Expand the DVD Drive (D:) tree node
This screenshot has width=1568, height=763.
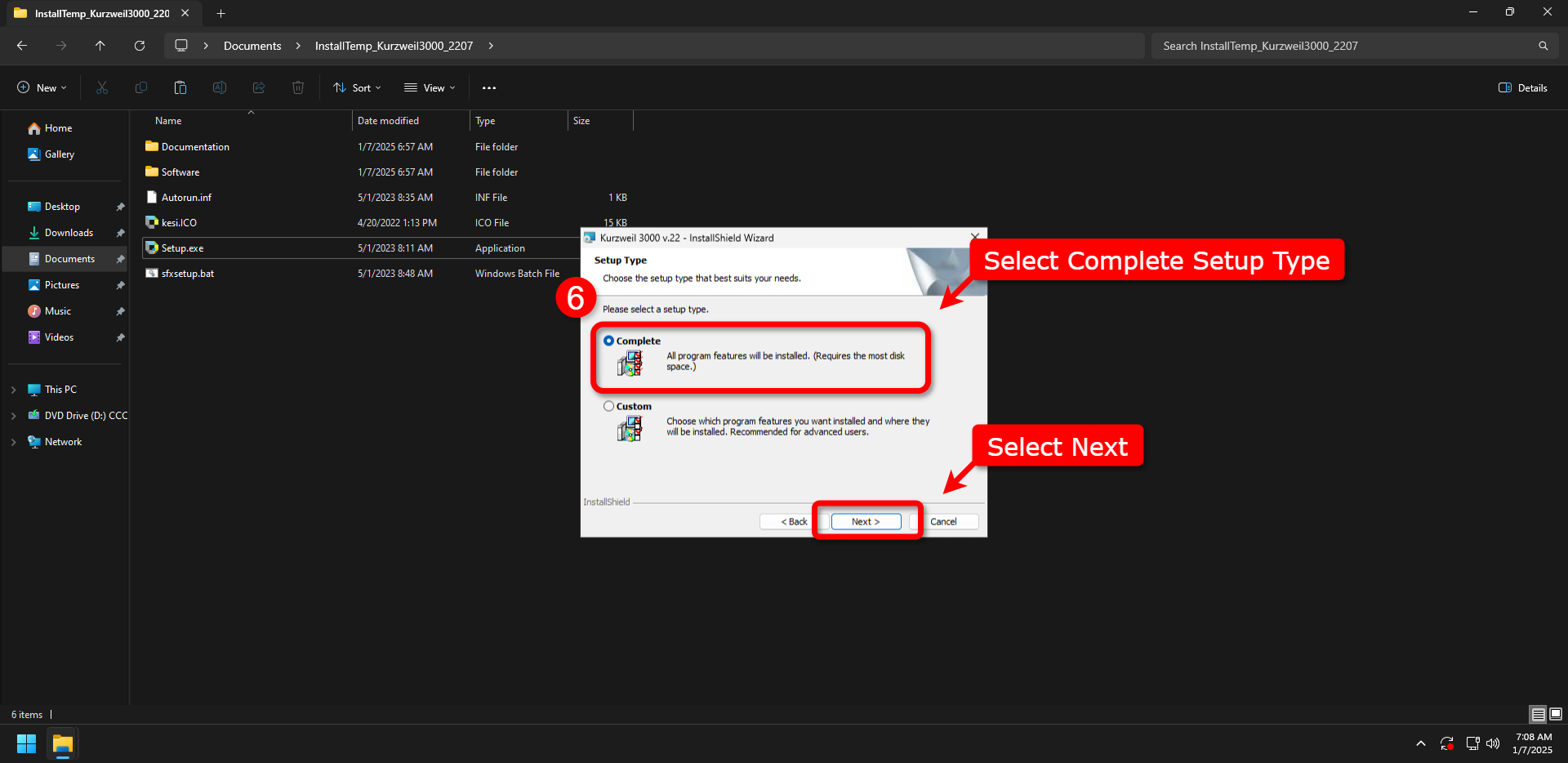pos(13,416)
